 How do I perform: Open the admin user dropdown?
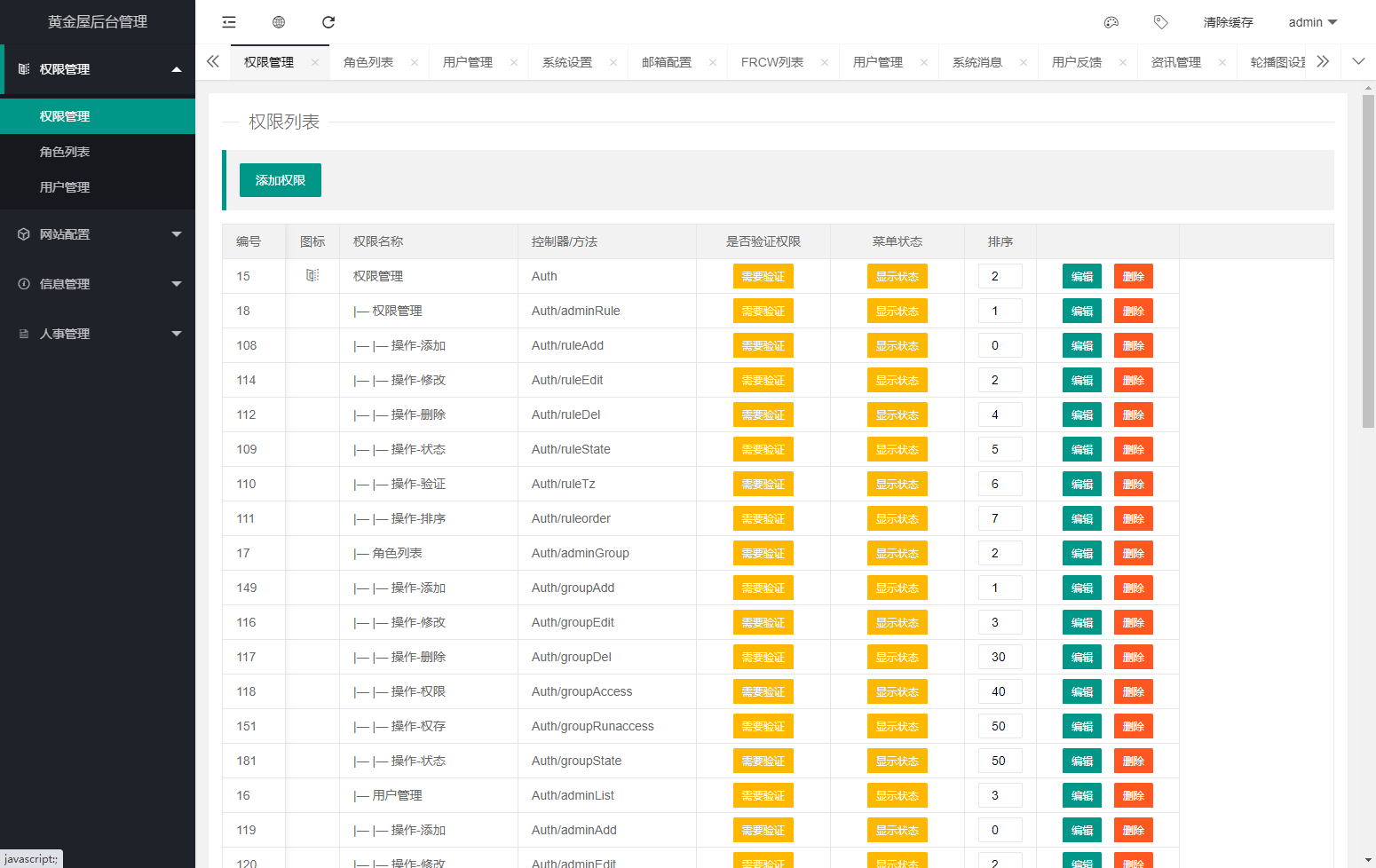click(1312, 22)
